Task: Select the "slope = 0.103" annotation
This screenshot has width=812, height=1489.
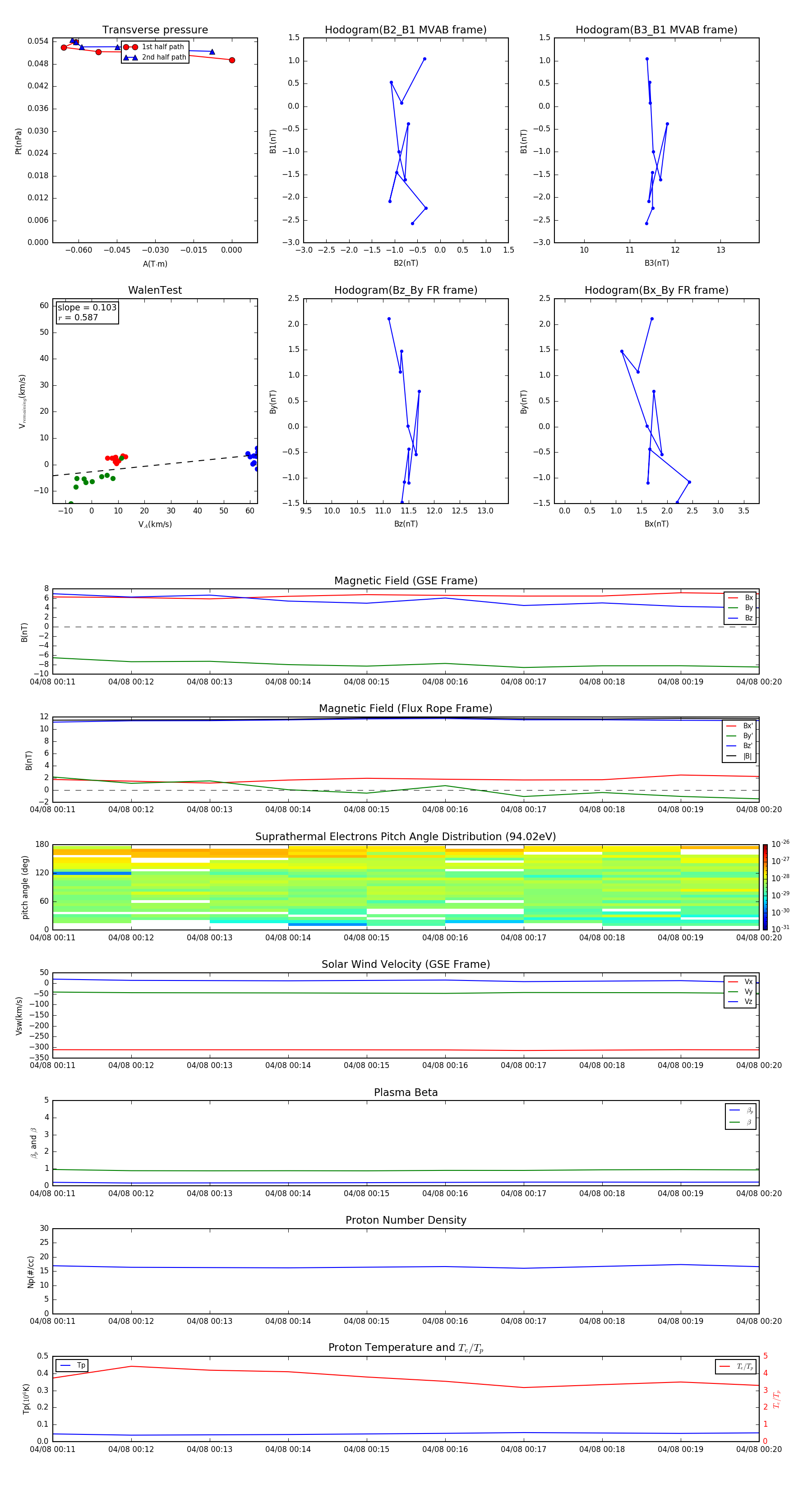Action: coord(87,308)
